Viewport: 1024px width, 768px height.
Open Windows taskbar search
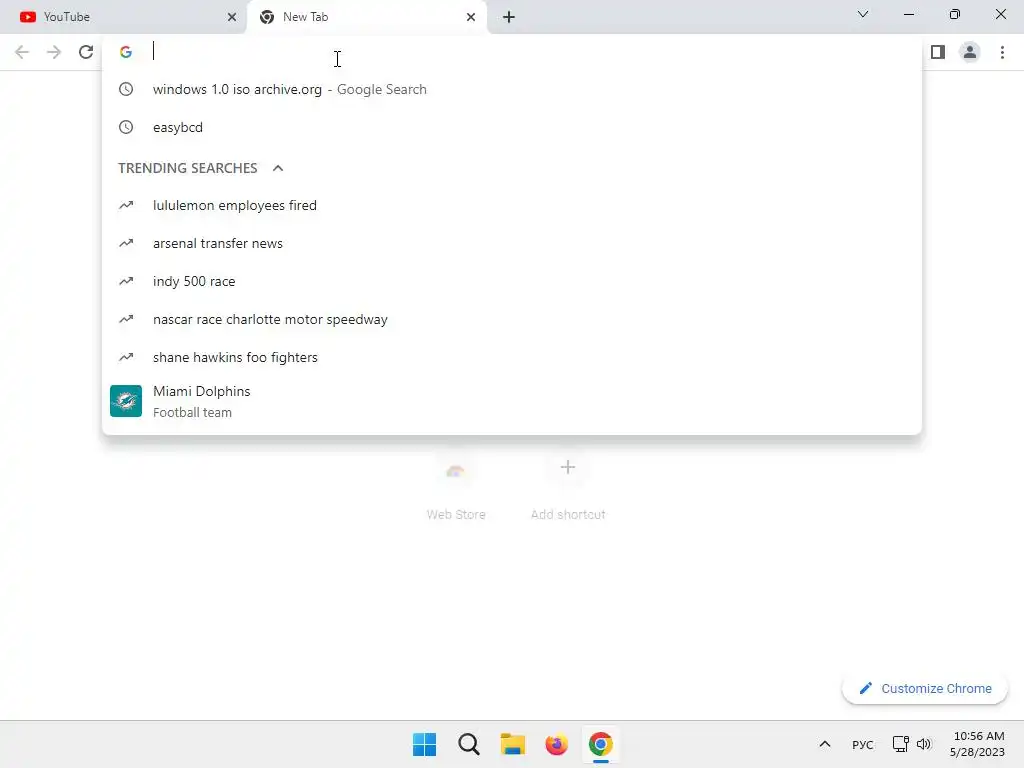point(468,744)
